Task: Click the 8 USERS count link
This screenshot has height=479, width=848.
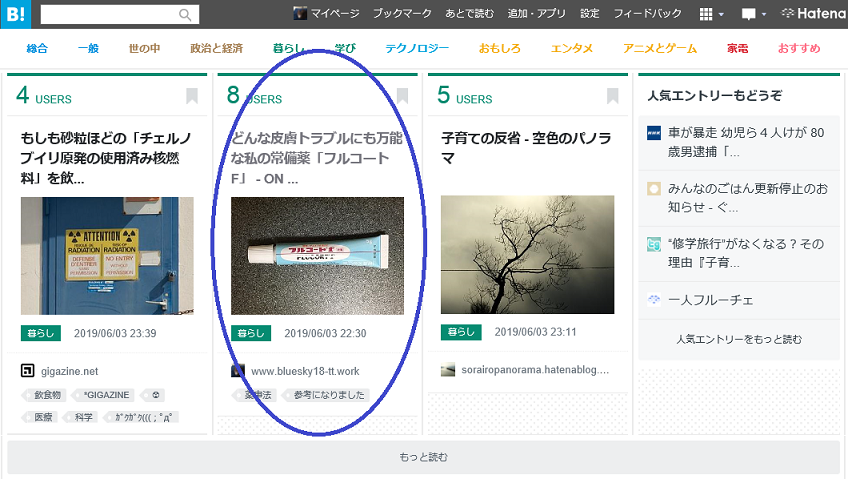Action: click(254, 96)
